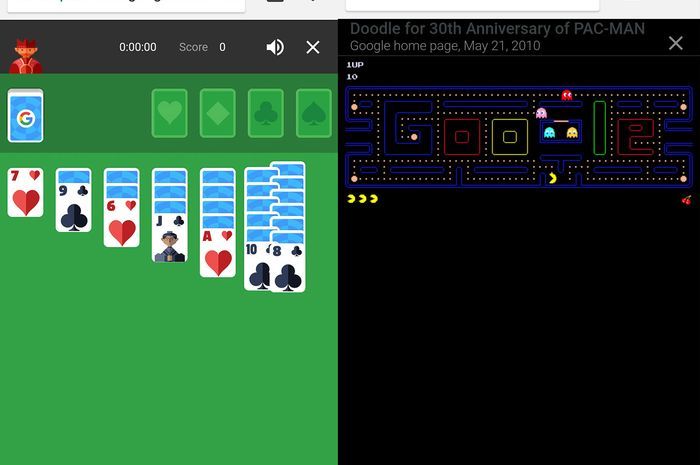Mute the Solitaire game sound
700x465 pixels.
click(275, 47)
